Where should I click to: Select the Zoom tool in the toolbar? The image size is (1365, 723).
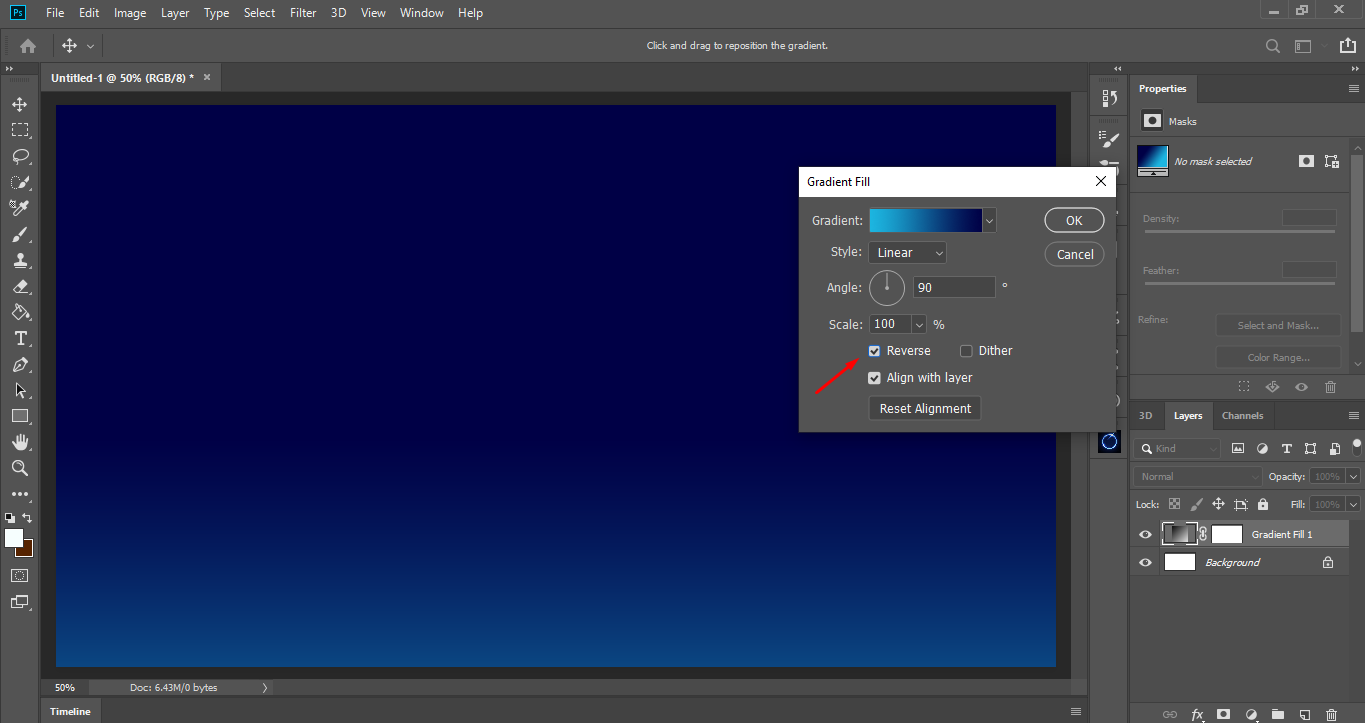pos(20,468)
